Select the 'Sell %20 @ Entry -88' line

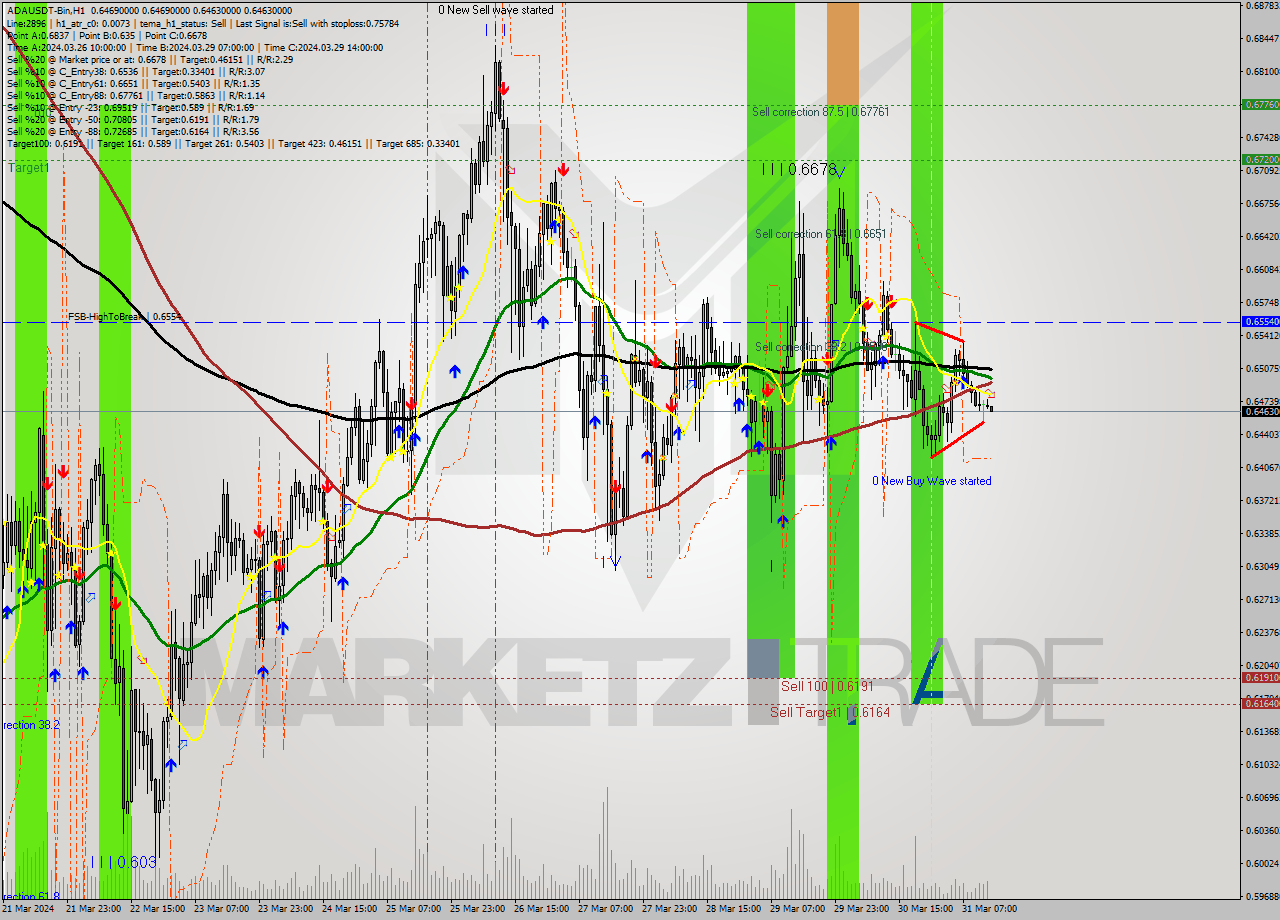click(133, 131)
